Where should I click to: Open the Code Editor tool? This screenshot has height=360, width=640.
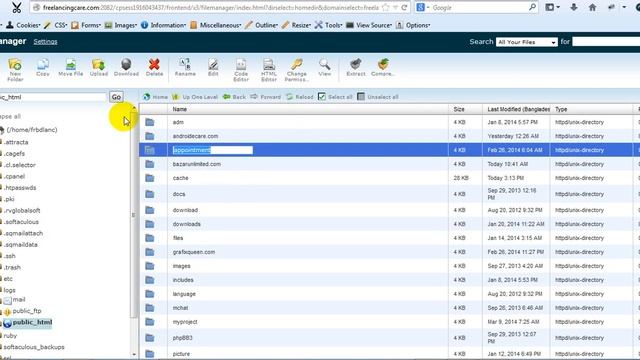(x=241, y=70)
